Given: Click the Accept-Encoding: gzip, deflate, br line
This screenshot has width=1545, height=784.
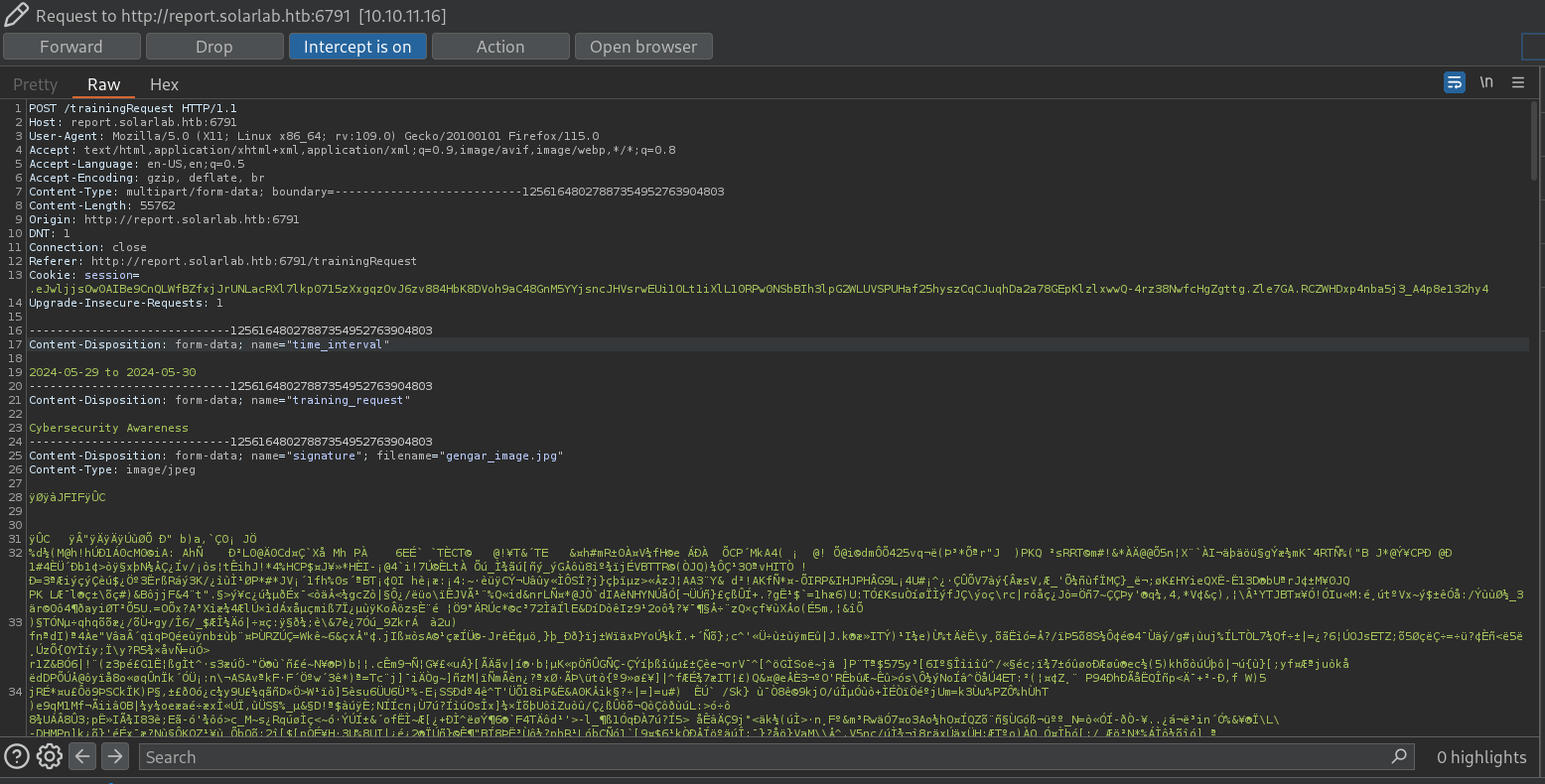Looking at the screenshot, I should point(147,178).
